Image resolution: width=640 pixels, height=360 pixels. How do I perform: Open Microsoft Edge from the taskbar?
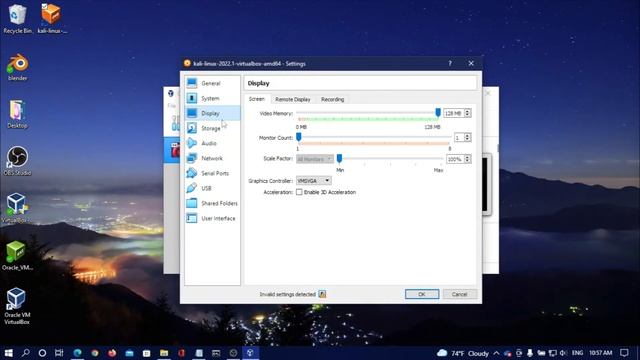77,353
